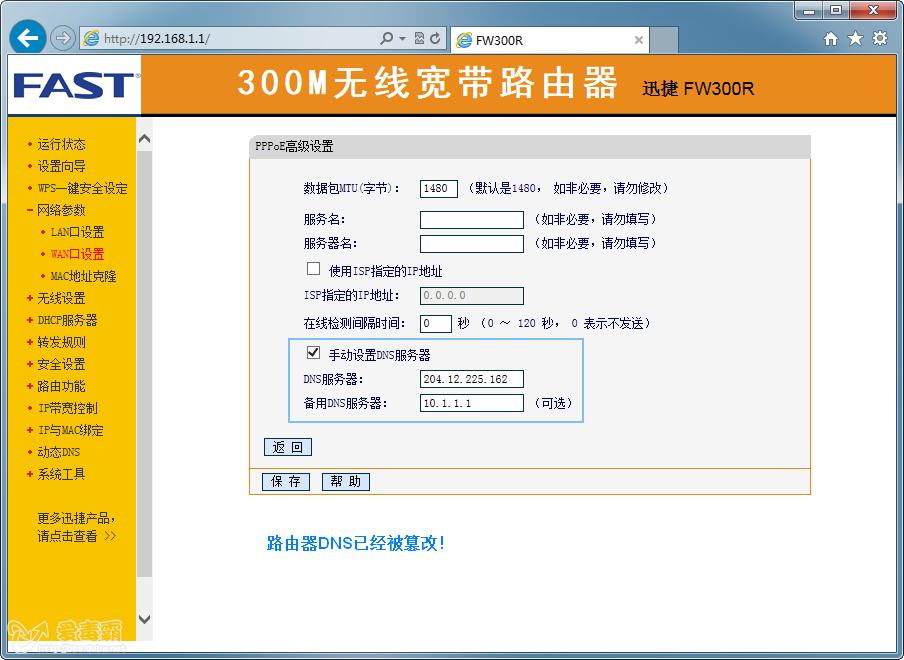Open MAC地址克隆 sidebar item
The height and width of the screenshot is (660, 904).
tap(83, 276)
